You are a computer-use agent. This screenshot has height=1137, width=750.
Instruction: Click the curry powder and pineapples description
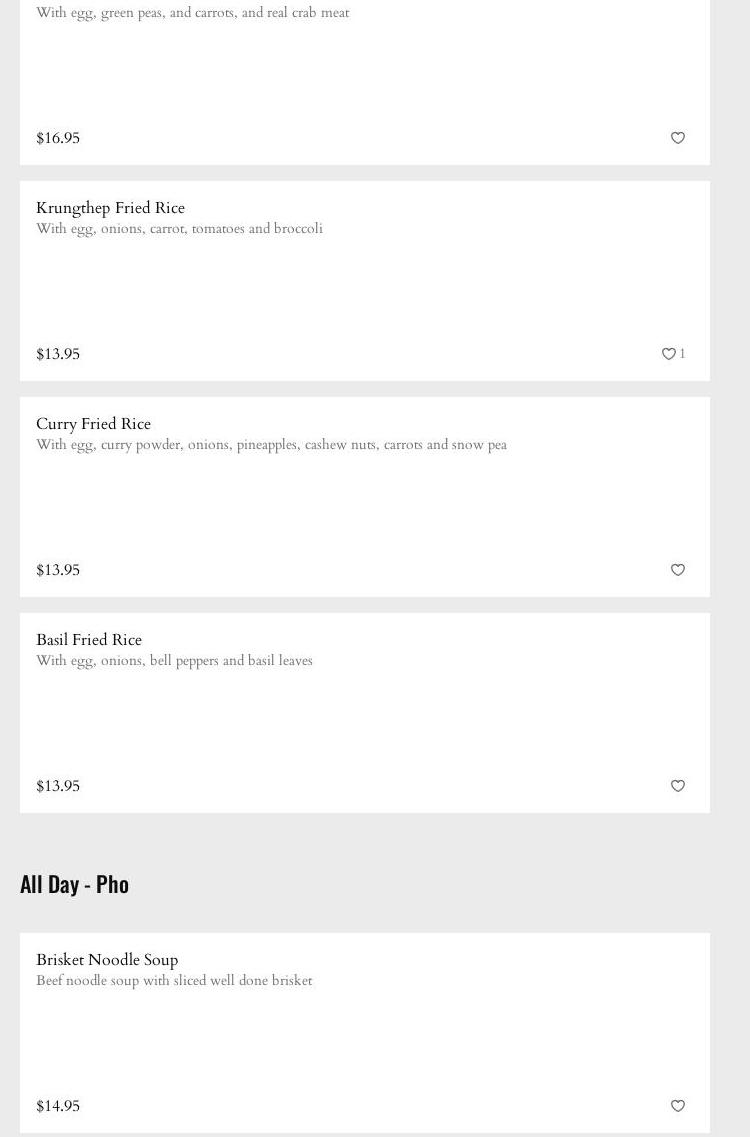pos(271,445)
